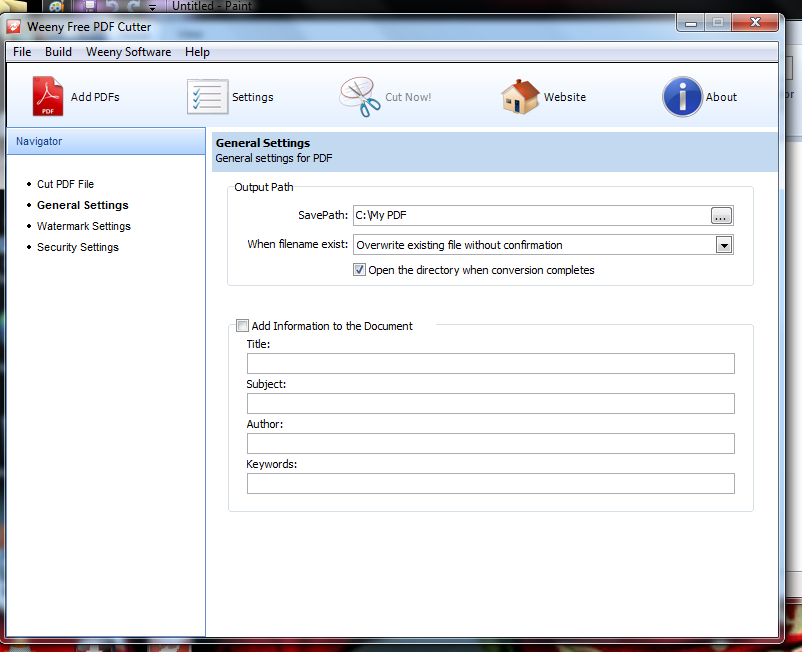Open the File menu
Viewport: 802px width, 652px height.
coord(22,52)
